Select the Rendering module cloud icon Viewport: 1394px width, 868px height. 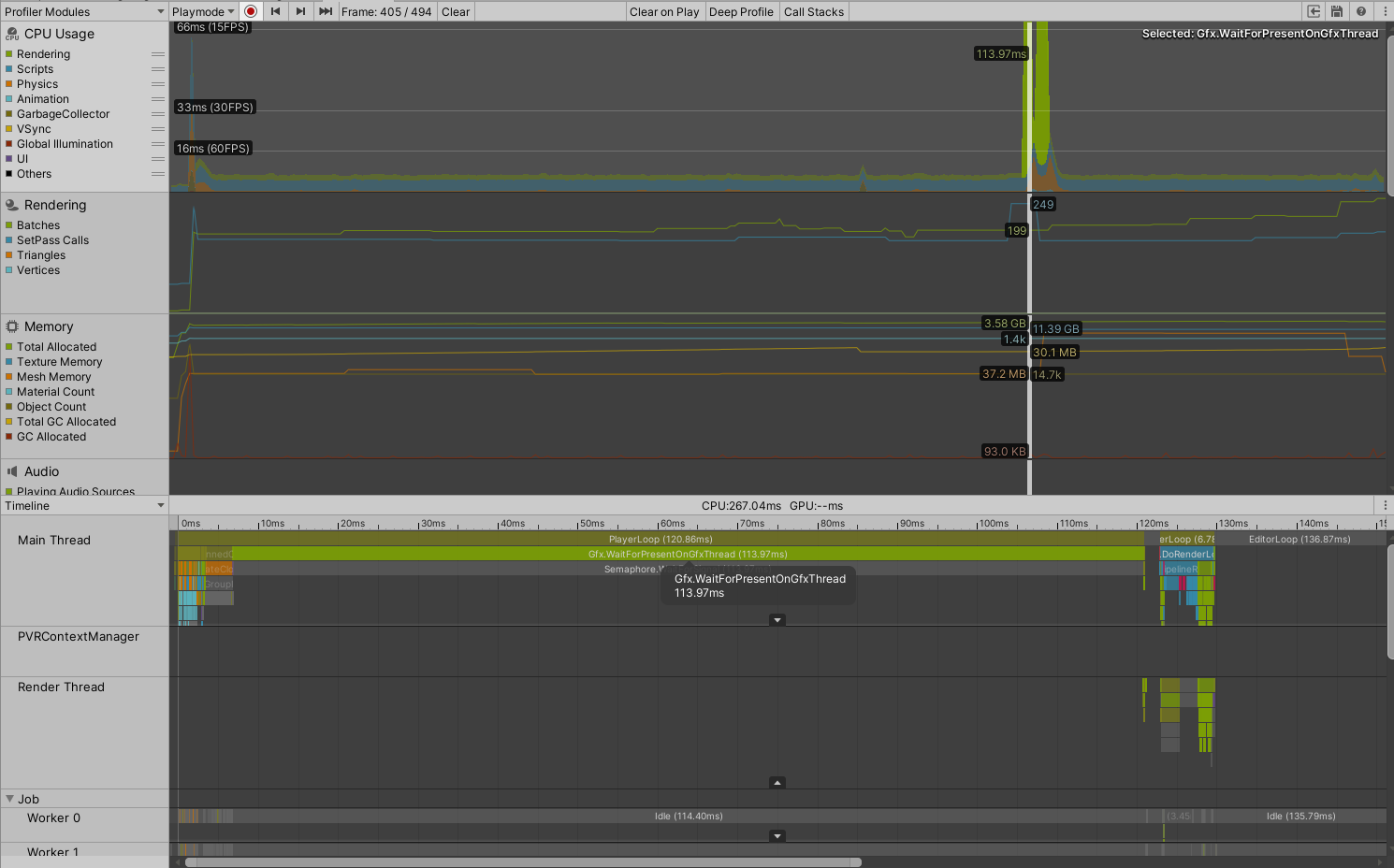pyautogui.click(x=12, y=205)
